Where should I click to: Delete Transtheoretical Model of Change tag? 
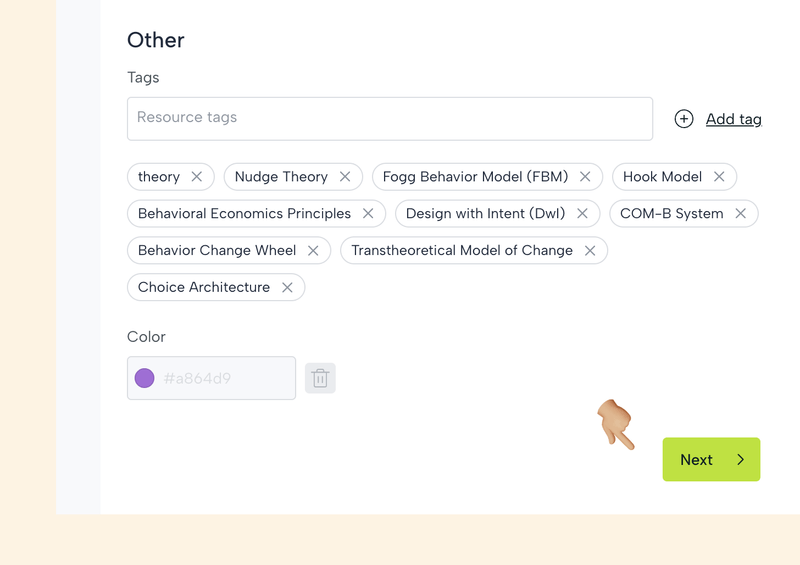click(x=590, y=251)
